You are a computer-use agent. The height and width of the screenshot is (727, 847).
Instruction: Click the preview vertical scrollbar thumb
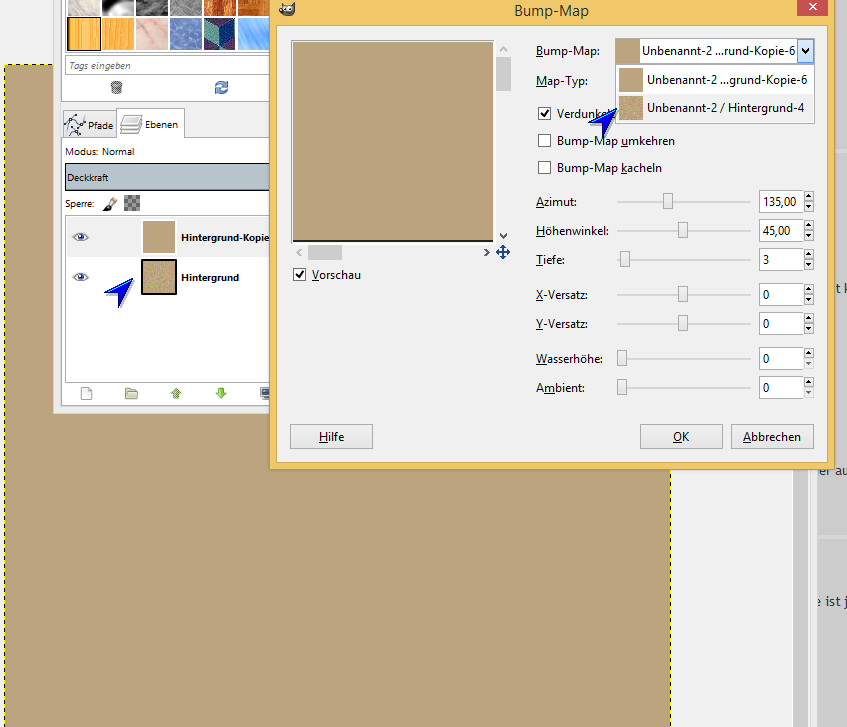503,74
